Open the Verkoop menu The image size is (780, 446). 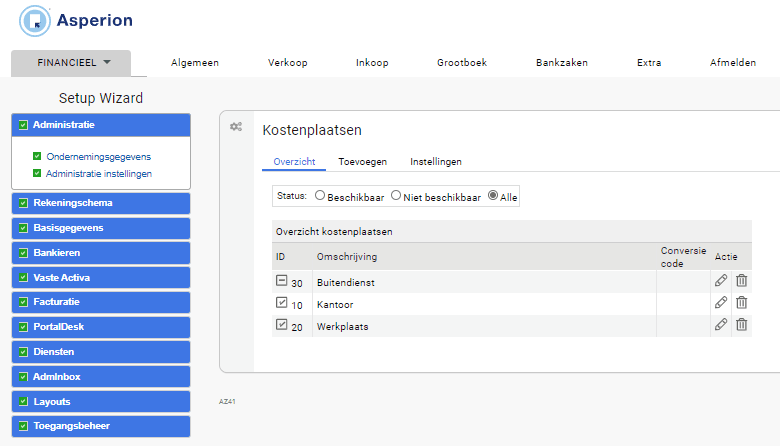288,63
